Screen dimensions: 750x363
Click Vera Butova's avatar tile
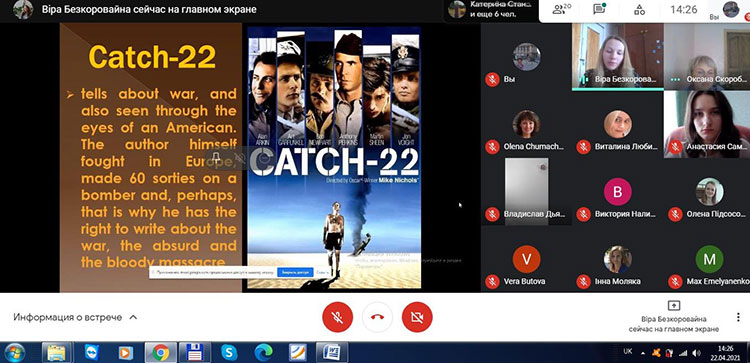526,260
